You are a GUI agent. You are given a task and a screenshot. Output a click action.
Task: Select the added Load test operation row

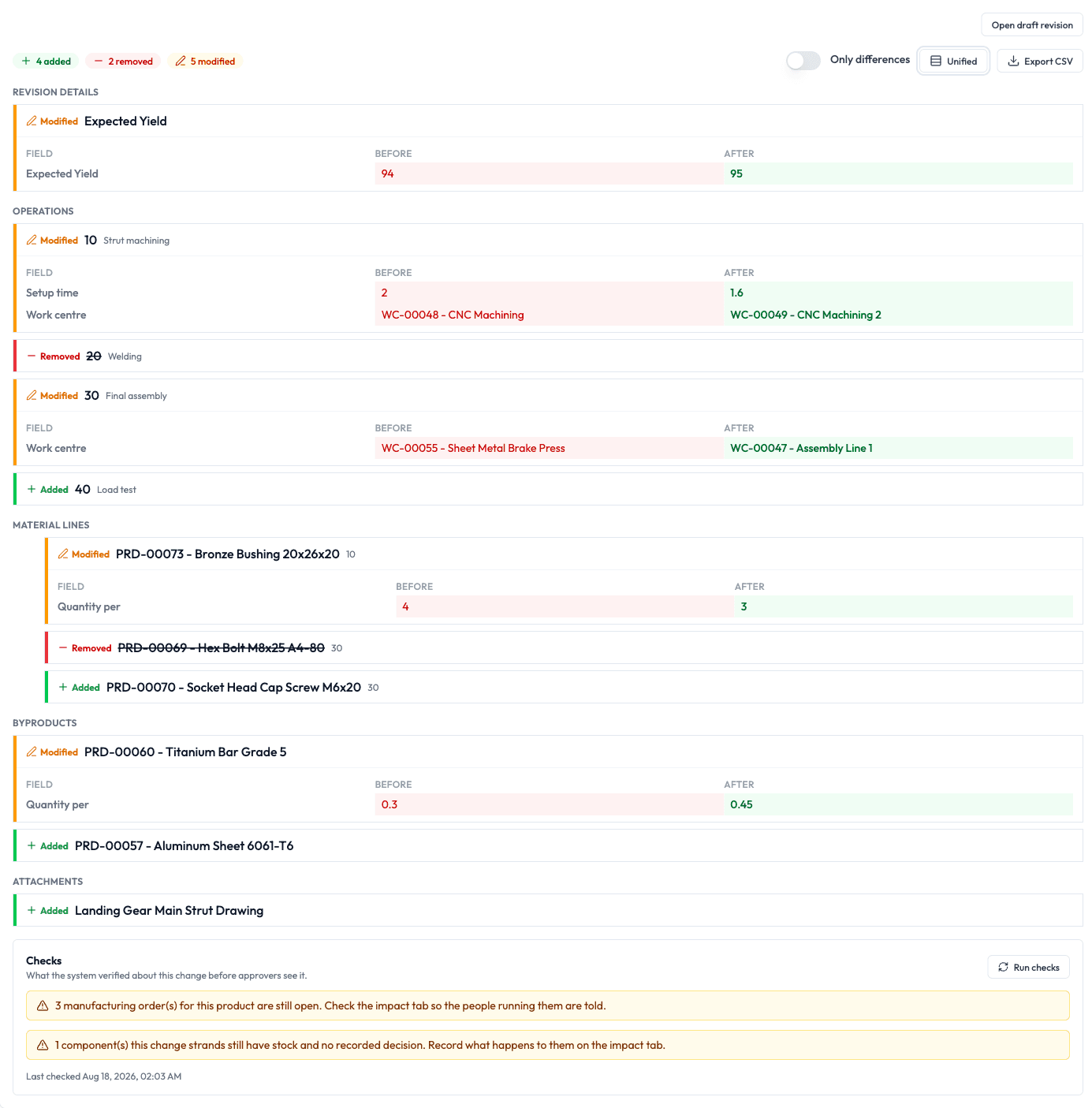pyautogui.click(x=548, y=489)
